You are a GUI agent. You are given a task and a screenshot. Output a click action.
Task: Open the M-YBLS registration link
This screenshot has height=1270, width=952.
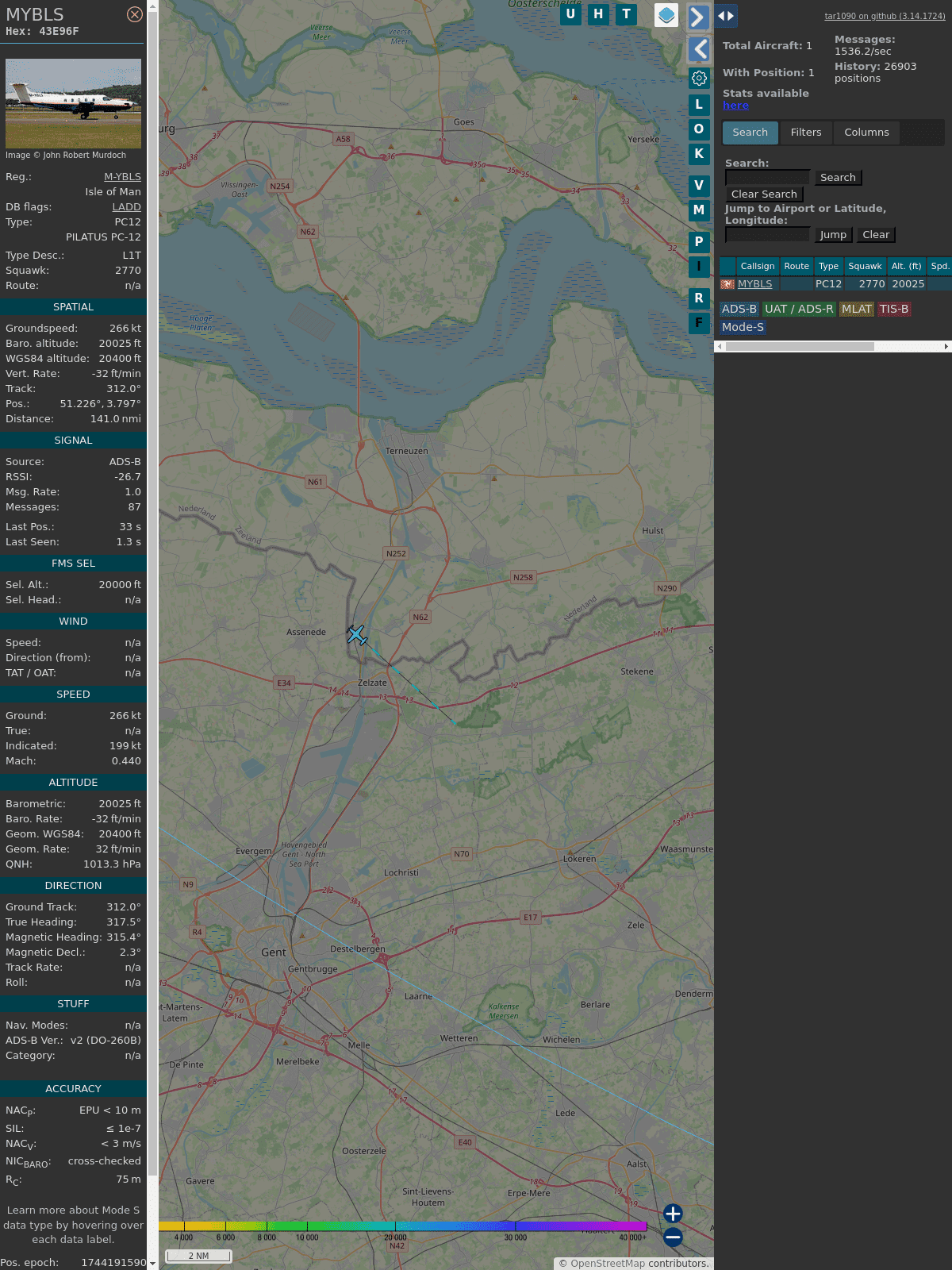coord(122,177)
